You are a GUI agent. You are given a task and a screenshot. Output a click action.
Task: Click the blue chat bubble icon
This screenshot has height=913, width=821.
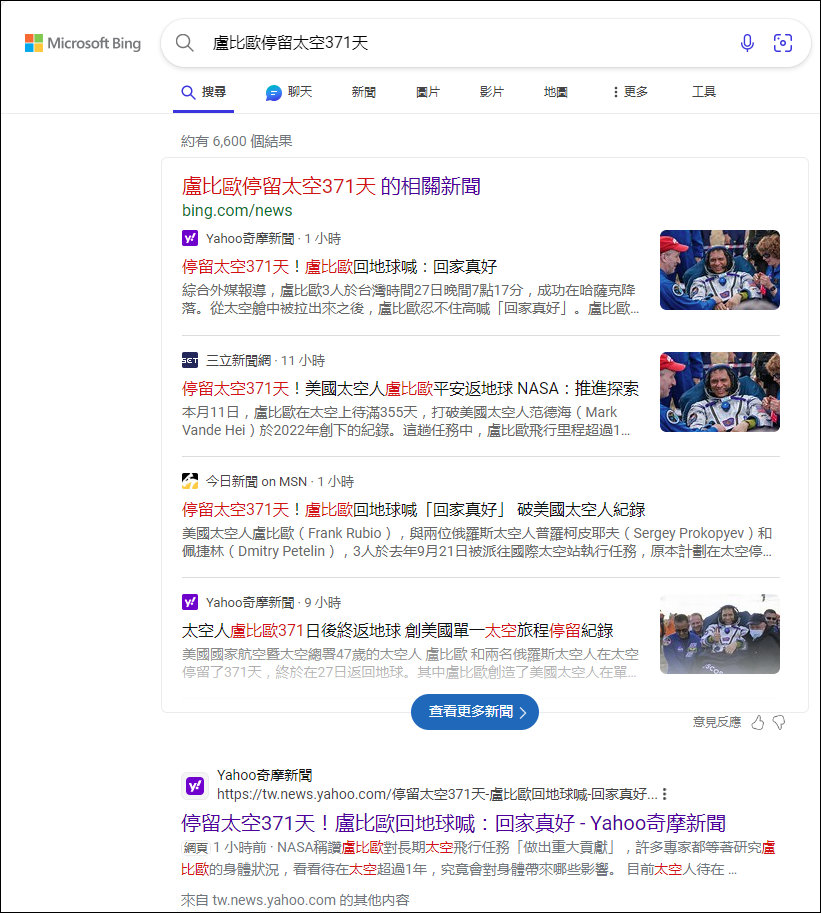coord(274,93)
